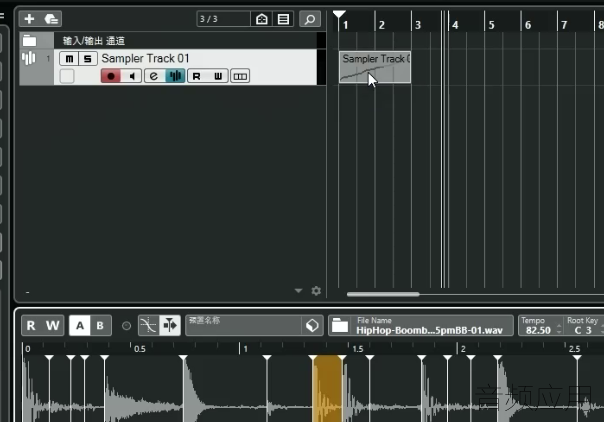Open the track search magnifier
This screenshot has width=604, height=422.
click(x=310, y=19)
